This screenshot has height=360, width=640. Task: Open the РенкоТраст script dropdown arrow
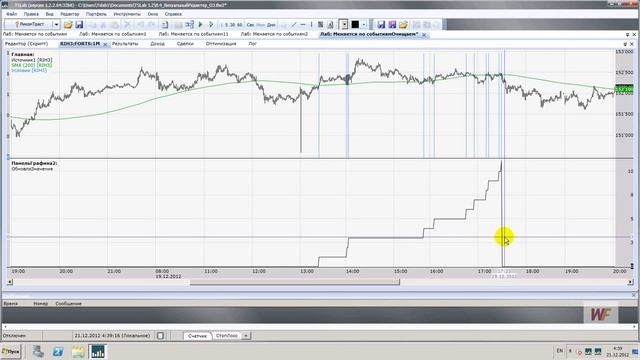click(56, 25)
